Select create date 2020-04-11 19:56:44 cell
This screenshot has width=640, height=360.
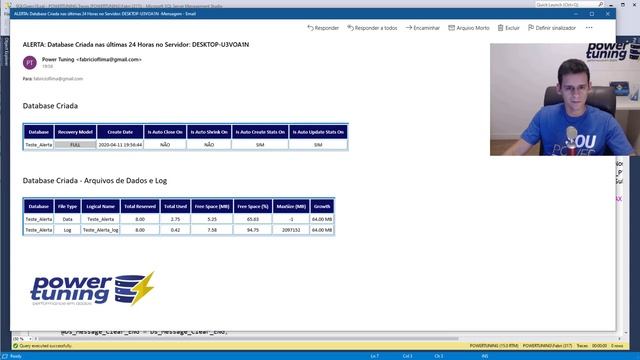(x=120, y=145)
